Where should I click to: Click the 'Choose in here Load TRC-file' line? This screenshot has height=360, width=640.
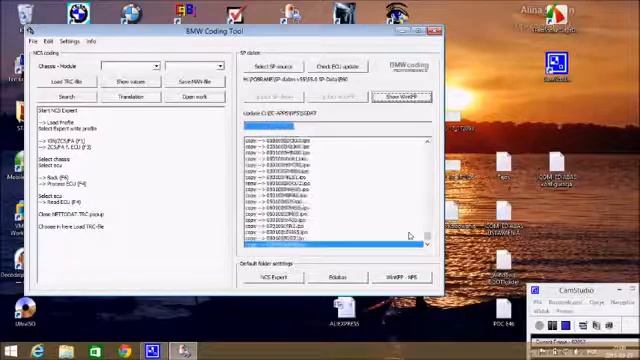point(71,227)
